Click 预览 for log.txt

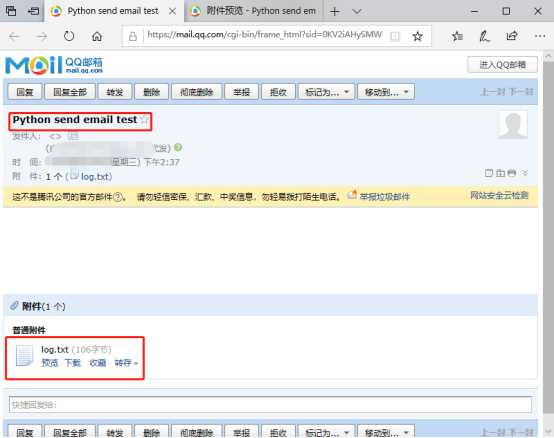pos(49,363)
